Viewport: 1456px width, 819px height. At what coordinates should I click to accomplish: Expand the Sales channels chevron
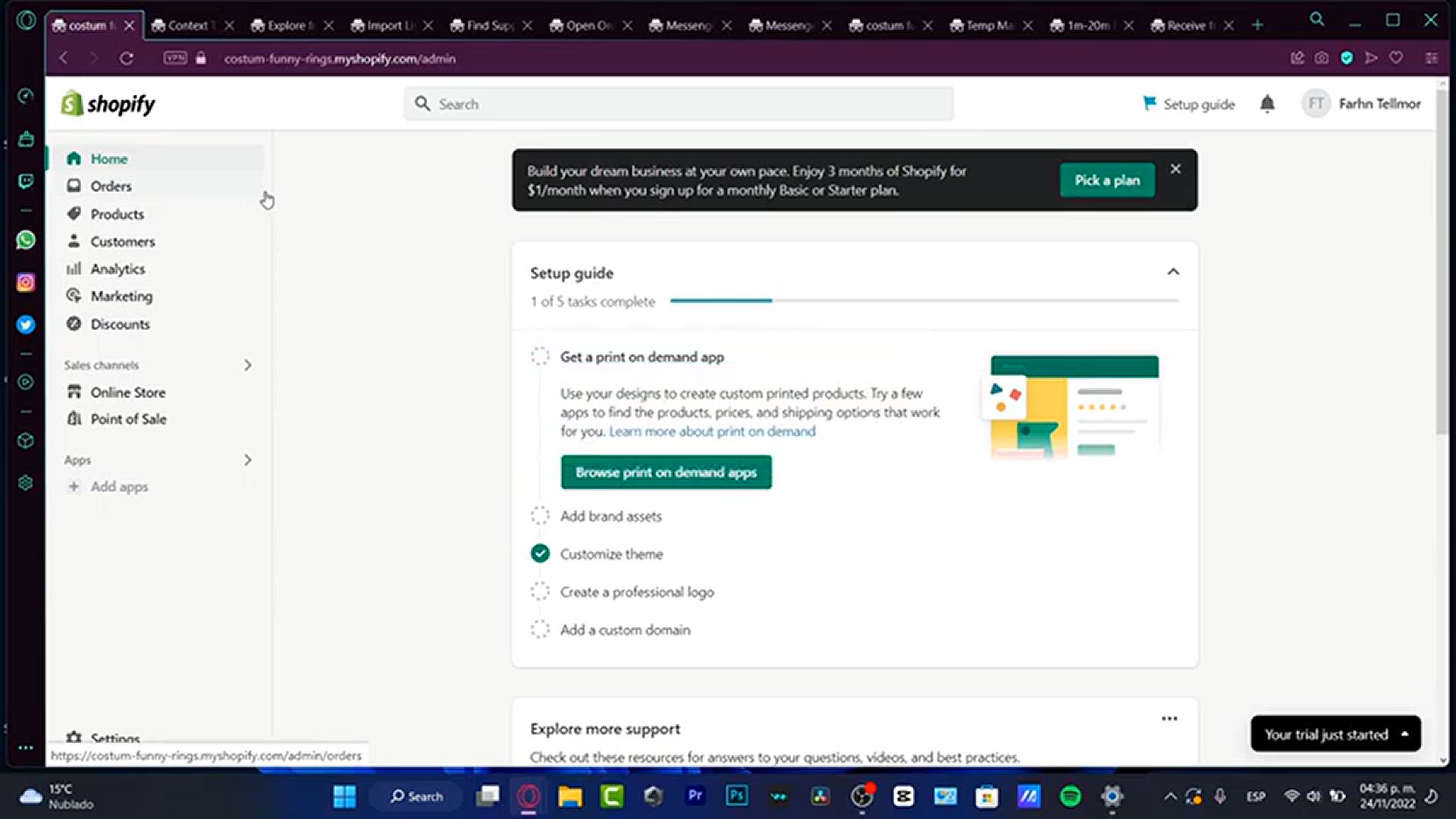coord(247,365)
